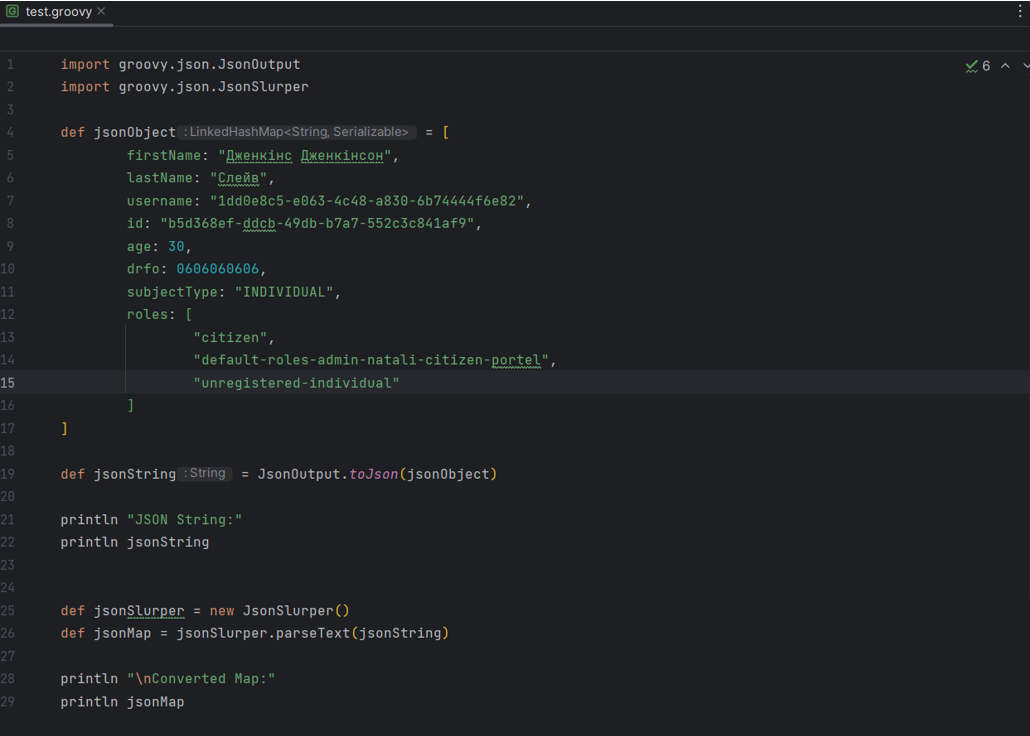The width and height of the screenshot is (1030, 736).
Task: Close the test.groovy editor tab
Action: pyautogui.click(x=101, y=11)
